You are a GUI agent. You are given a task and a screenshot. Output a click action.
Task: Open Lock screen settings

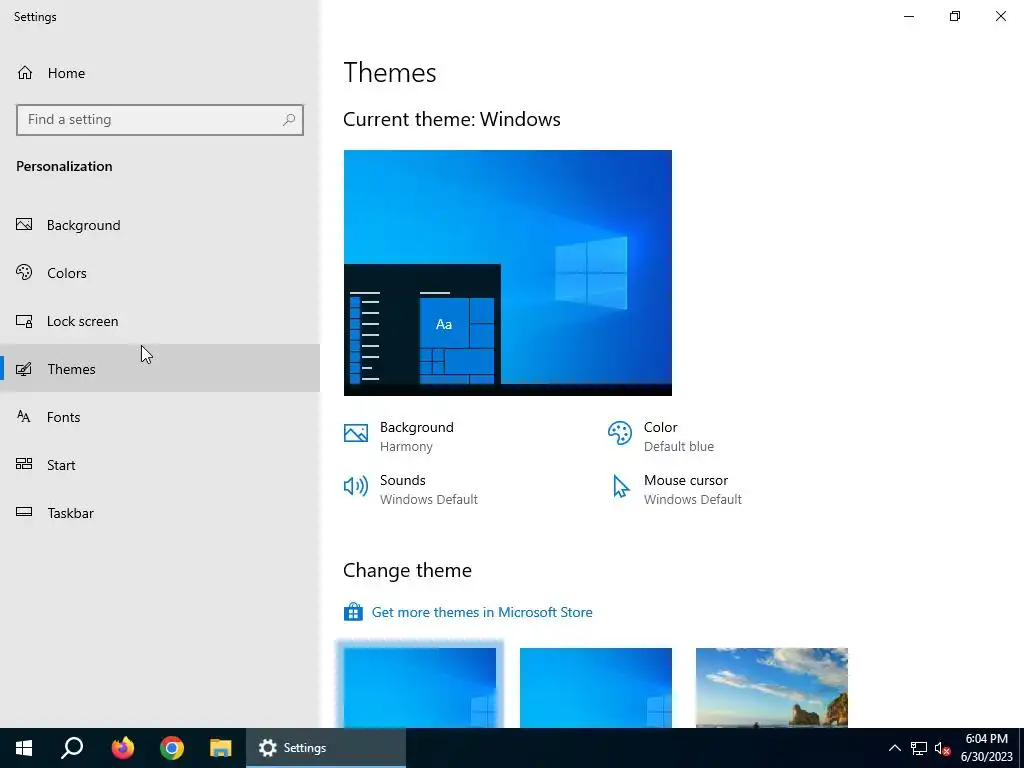(x=159, y=321)
